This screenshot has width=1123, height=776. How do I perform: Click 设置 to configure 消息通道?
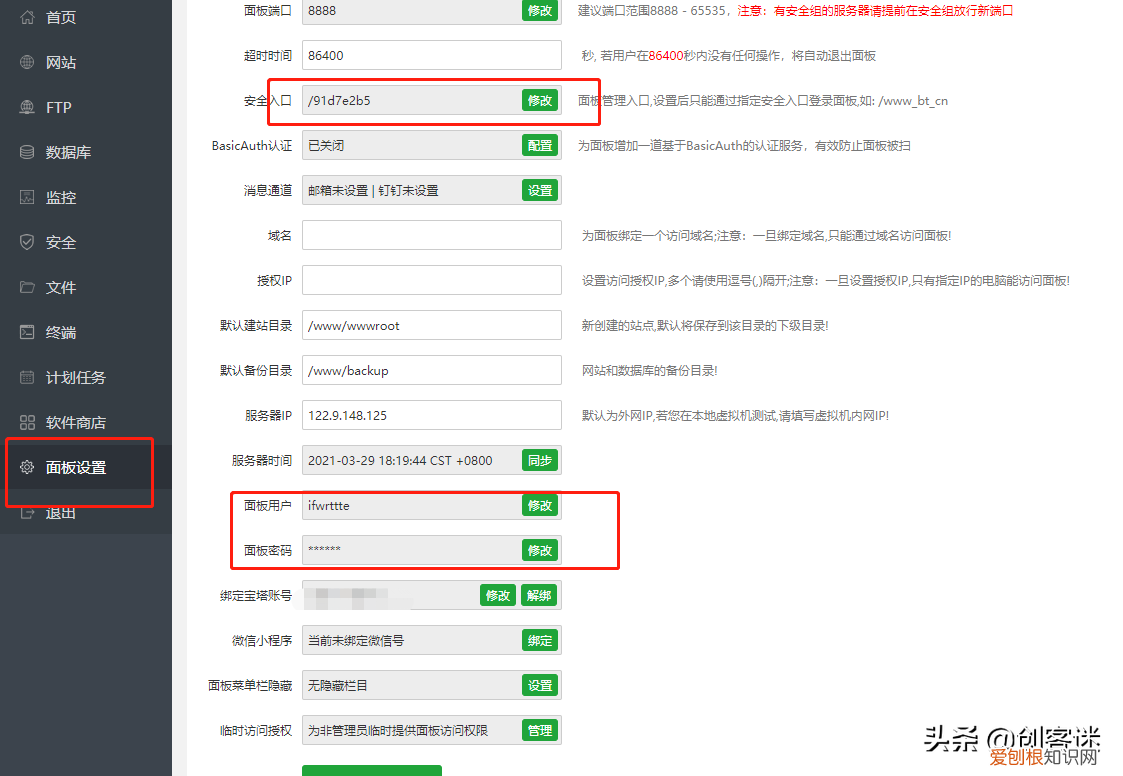click(x=539, y=189)
